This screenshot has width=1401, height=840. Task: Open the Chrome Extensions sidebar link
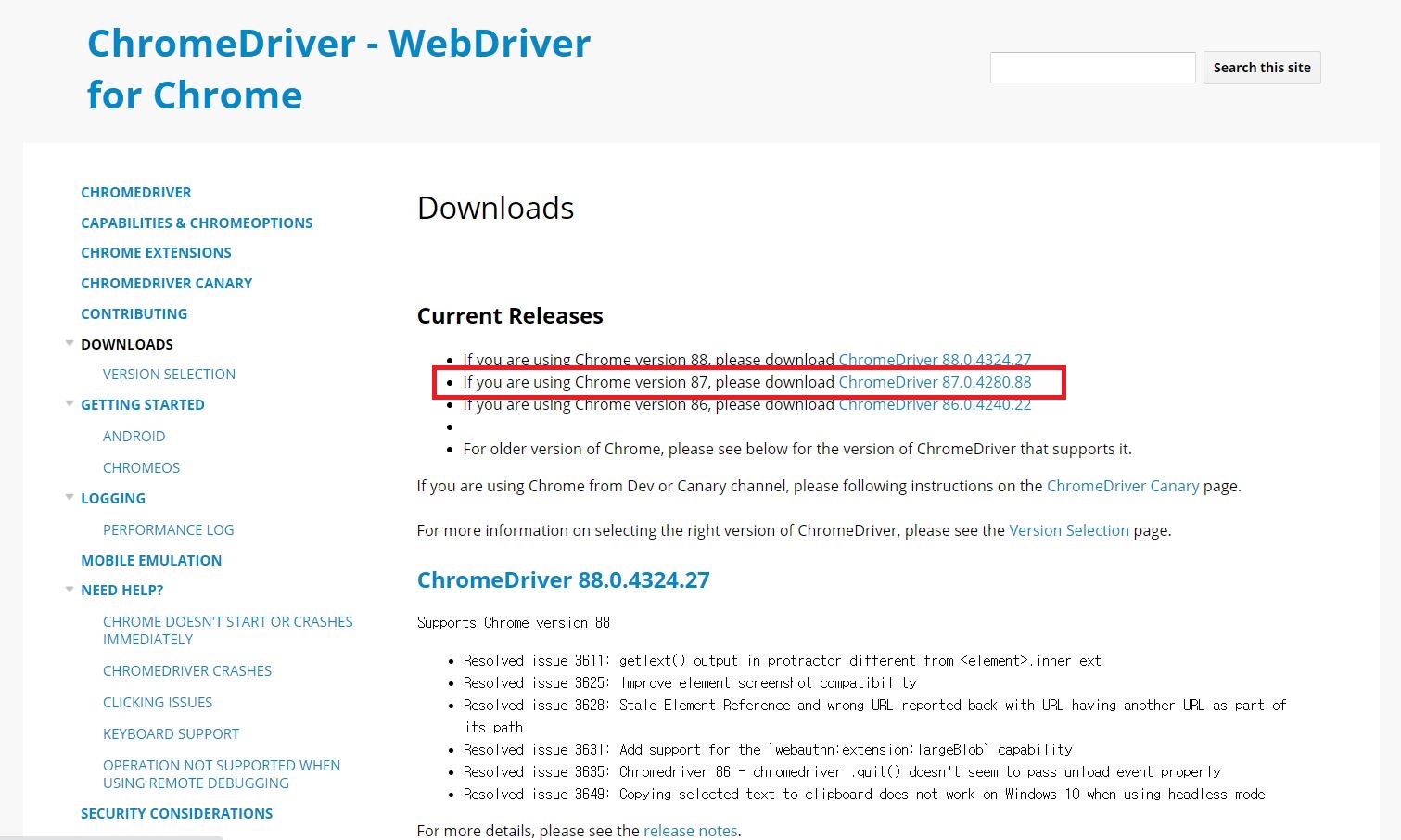pos(156,252)
